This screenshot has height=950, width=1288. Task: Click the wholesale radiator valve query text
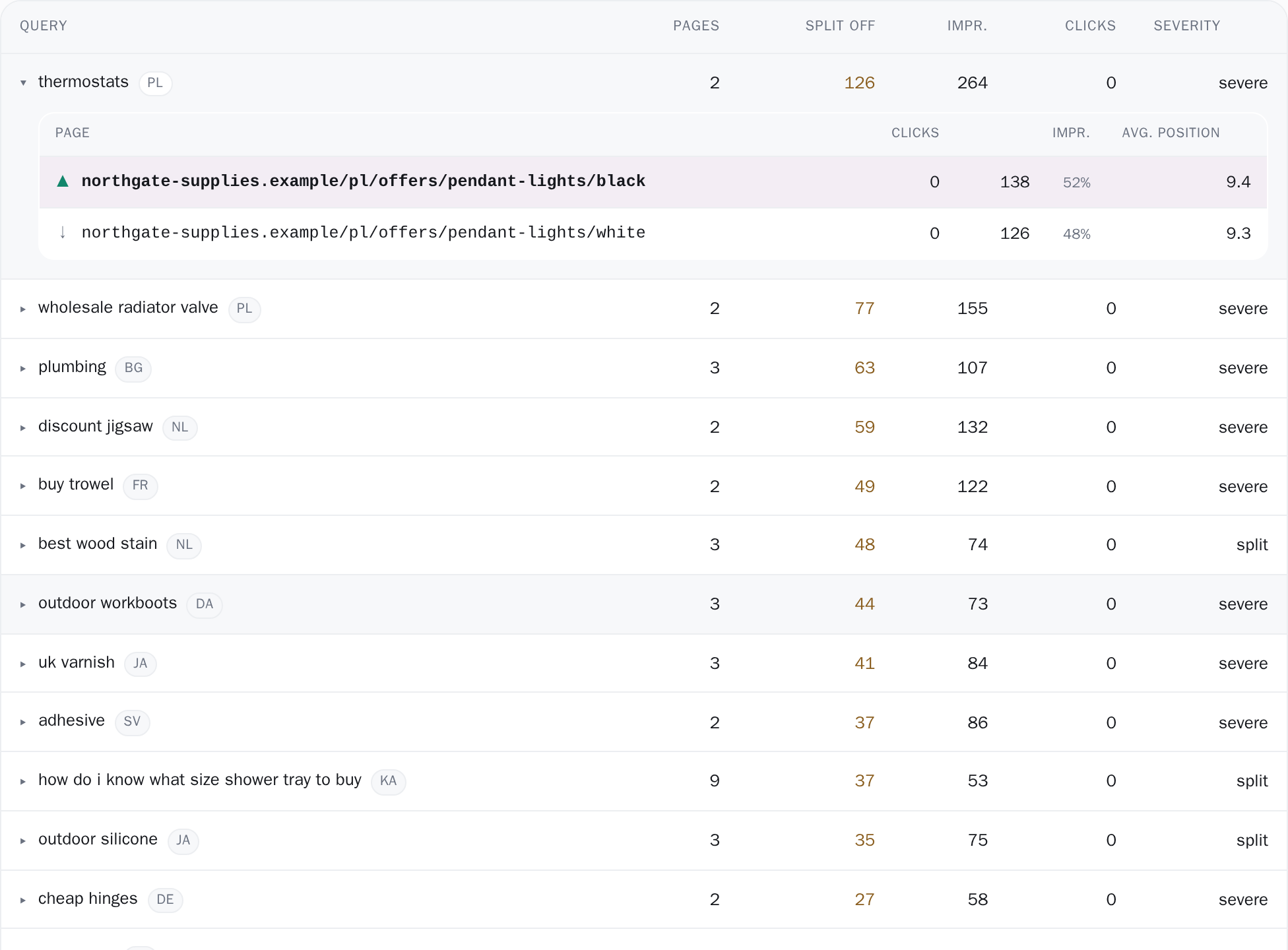point(128,307)
